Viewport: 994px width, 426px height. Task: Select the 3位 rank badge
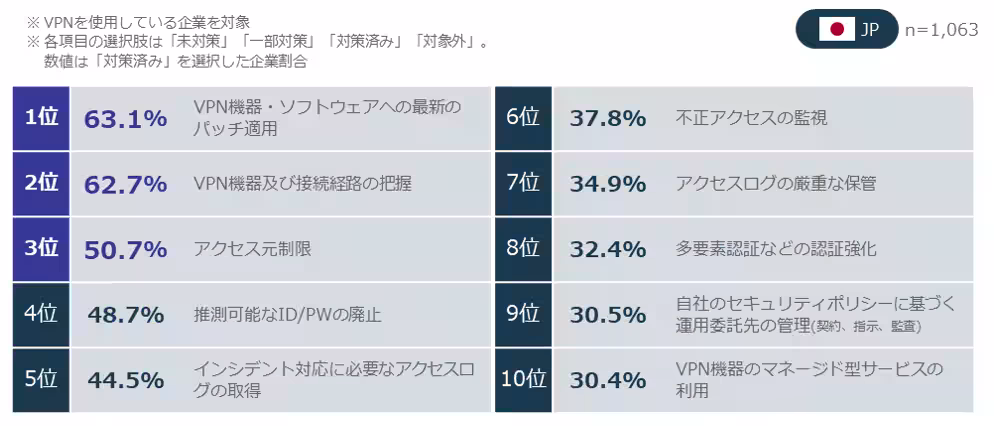[41, 249]
